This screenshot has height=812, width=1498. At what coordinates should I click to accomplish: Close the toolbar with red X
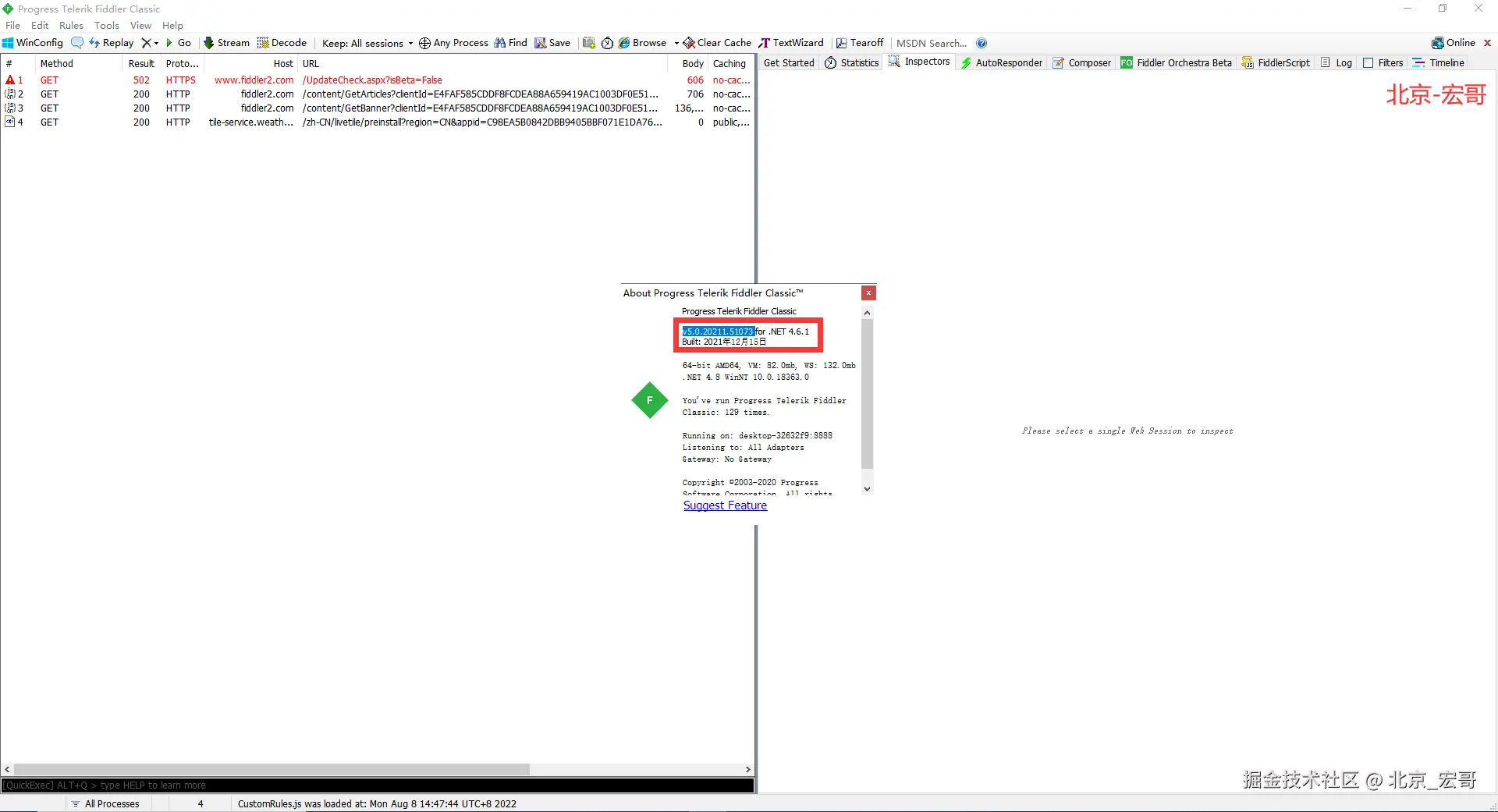(1487, 43)
